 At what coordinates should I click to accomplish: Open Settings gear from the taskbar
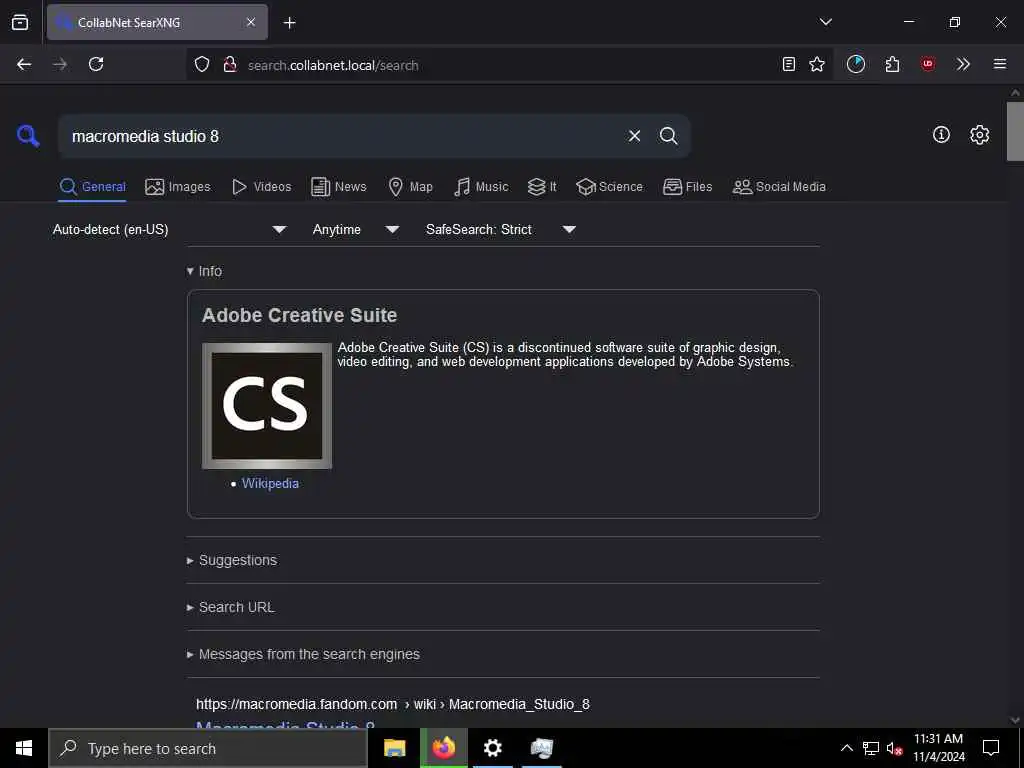[492, 748]
